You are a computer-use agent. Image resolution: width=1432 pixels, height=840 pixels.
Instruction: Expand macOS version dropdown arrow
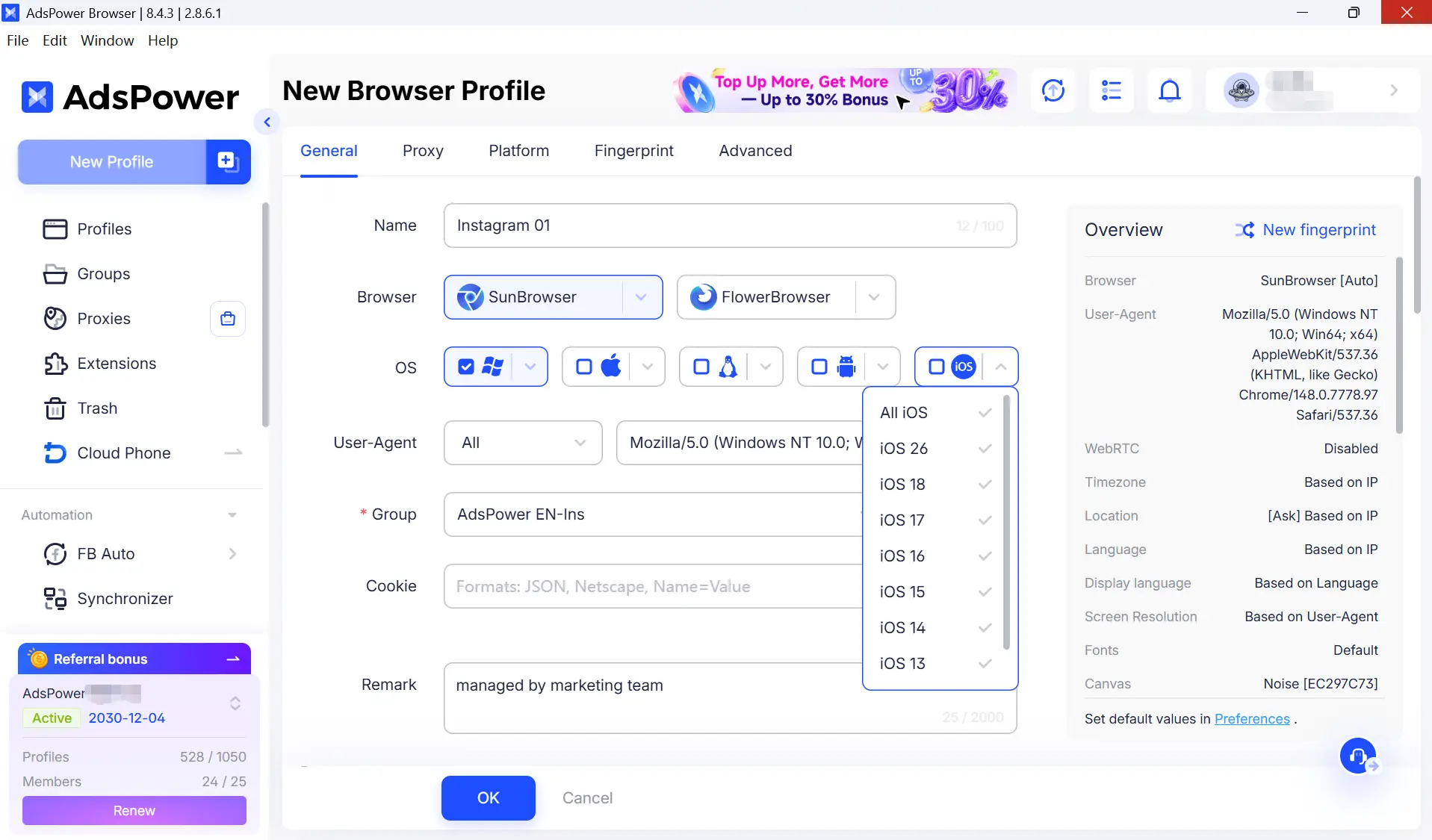tap(648, 367)
